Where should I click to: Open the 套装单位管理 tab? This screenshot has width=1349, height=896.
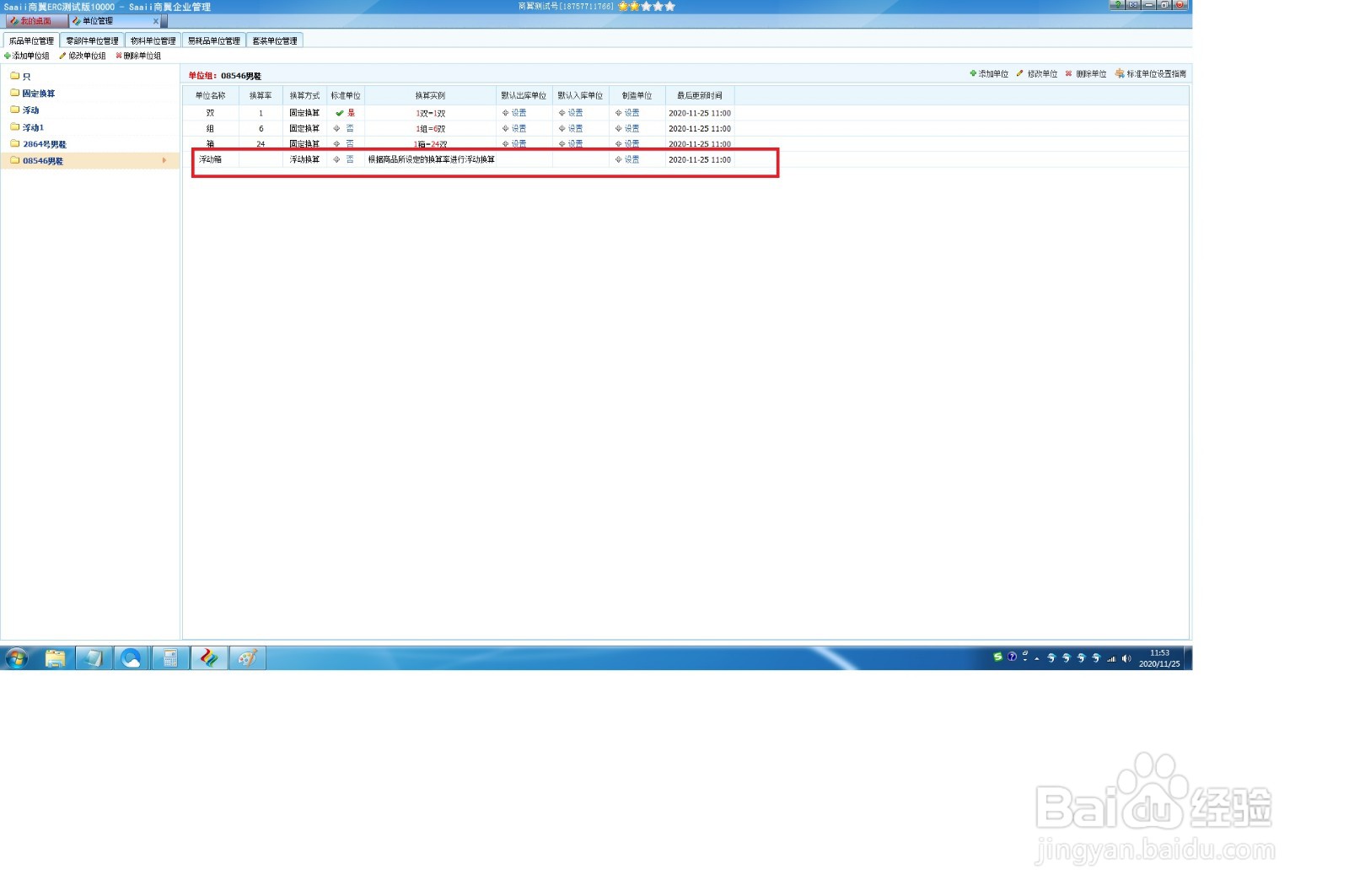pos(275,40)
